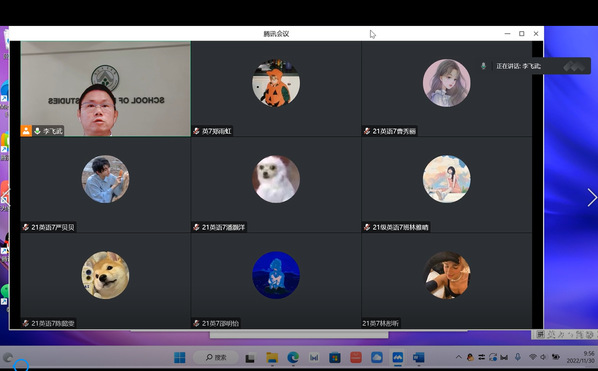Viewport: 598px width, 371px height.
Task: Open Word from the taskbar
Action: click(418, 357)
